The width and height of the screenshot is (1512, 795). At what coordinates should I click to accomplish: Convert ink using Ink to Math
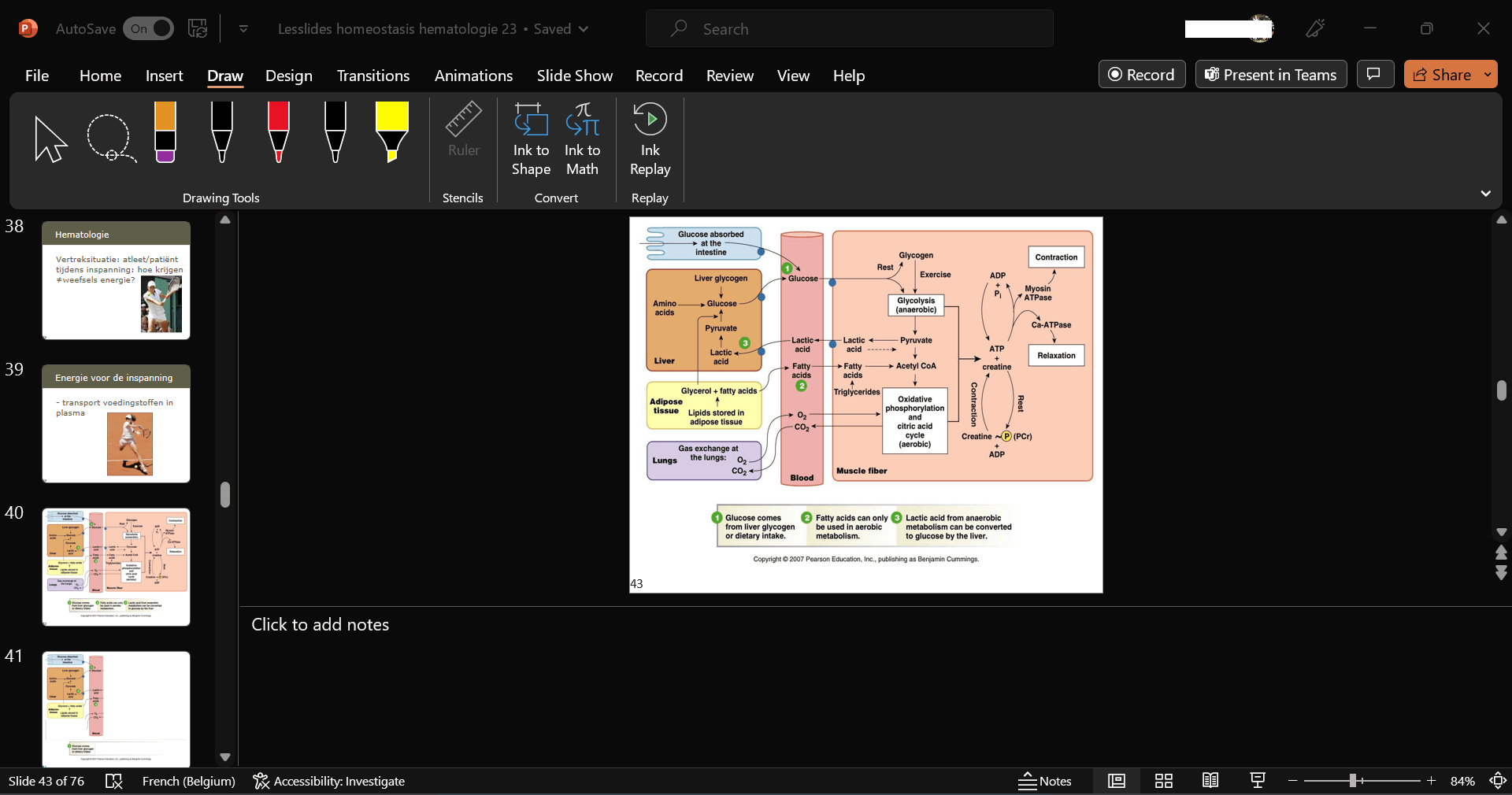(583, 140)
